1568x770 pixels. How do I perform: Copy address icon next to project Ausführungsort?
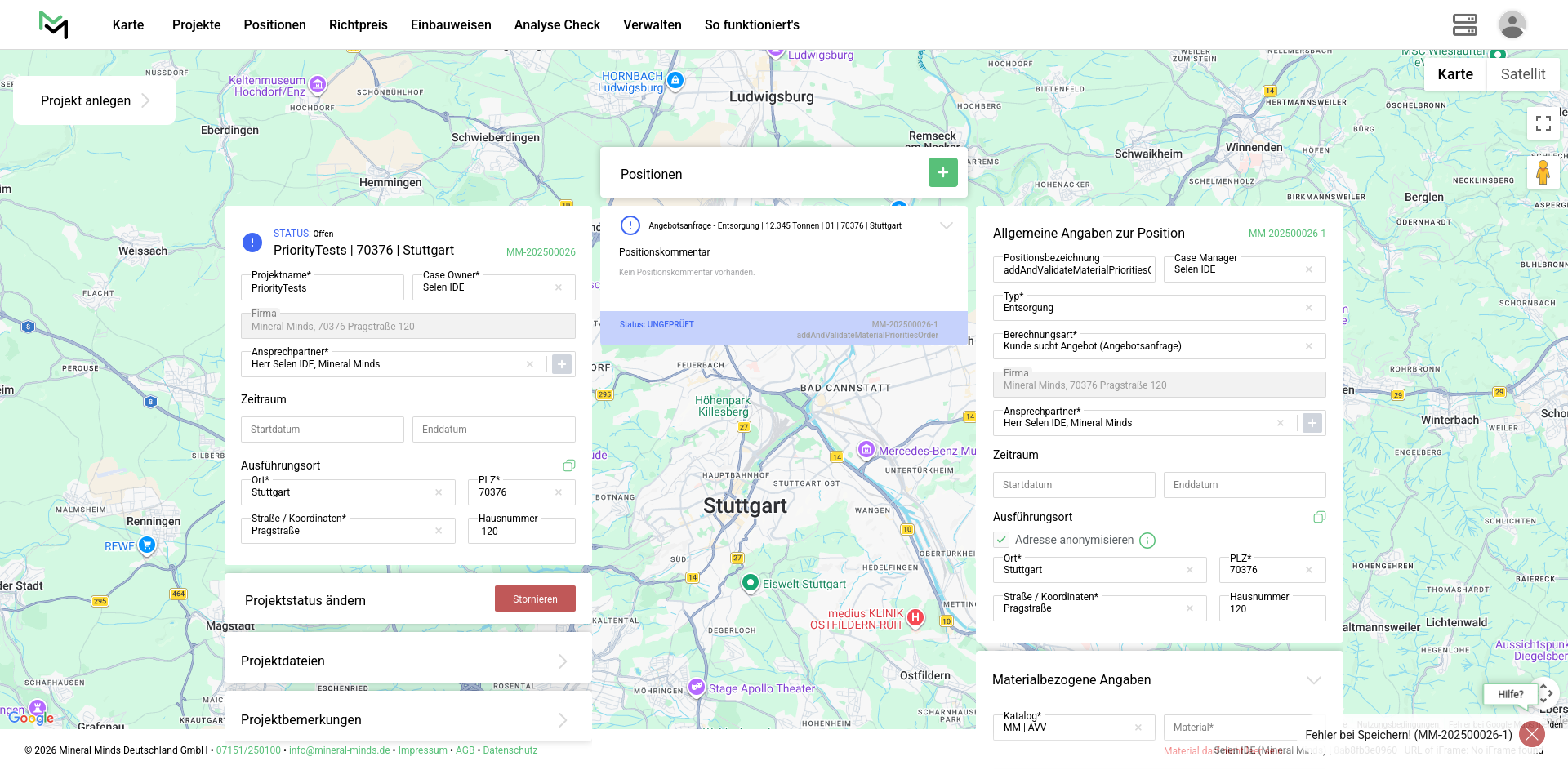(569, 465)
